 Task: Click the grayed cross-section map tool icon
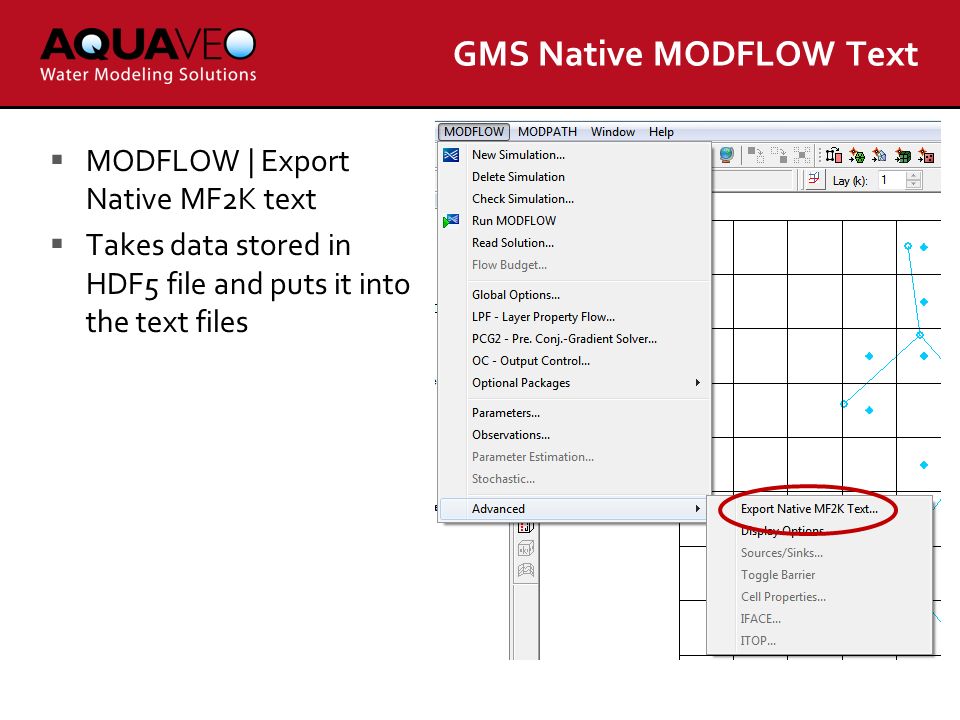[x=526, y=571]
